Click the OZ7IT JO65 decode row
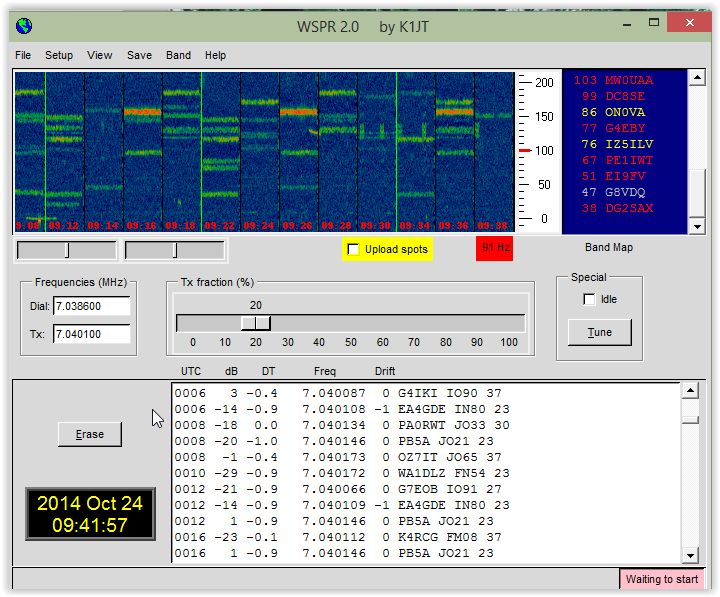The height and width of the screenshot is (597, 720). point(338,457)
